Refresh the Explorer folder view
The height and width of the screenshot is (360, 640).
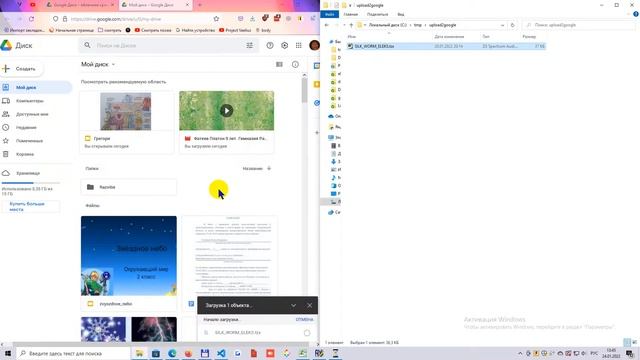pos(513,25)
